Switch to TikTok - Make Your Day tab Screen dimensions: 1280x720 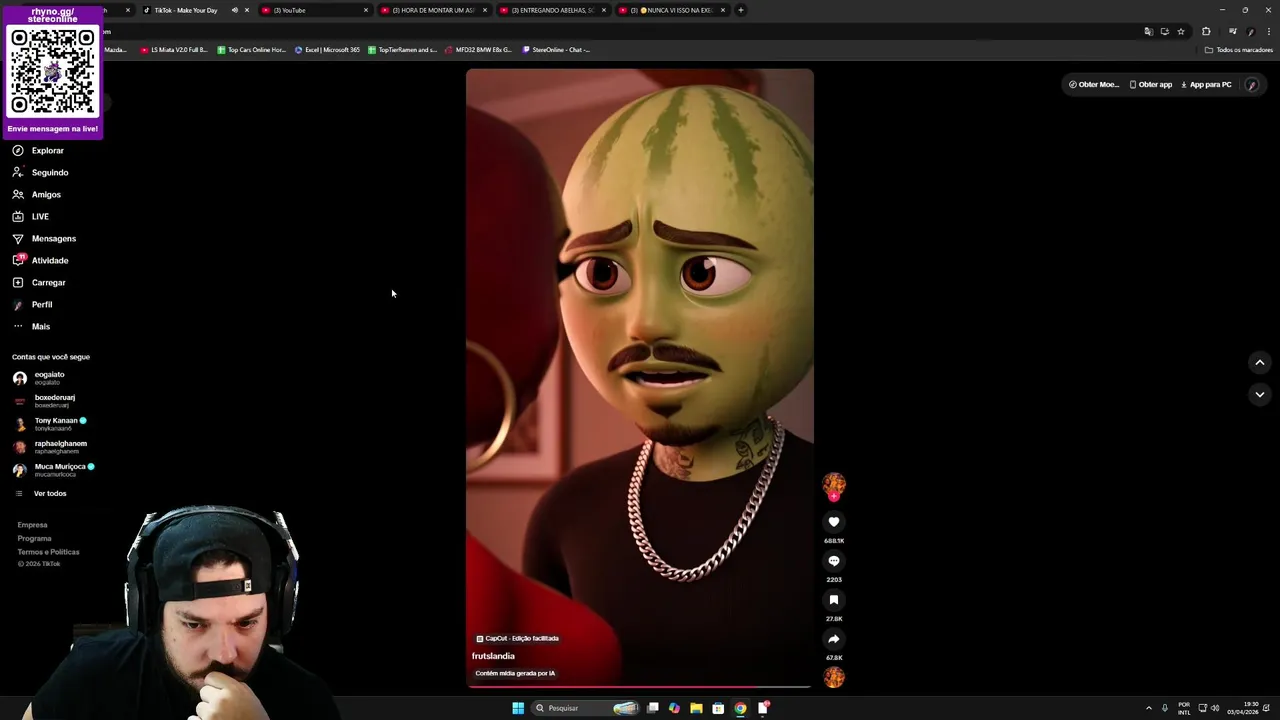click(x=185, y=10)
